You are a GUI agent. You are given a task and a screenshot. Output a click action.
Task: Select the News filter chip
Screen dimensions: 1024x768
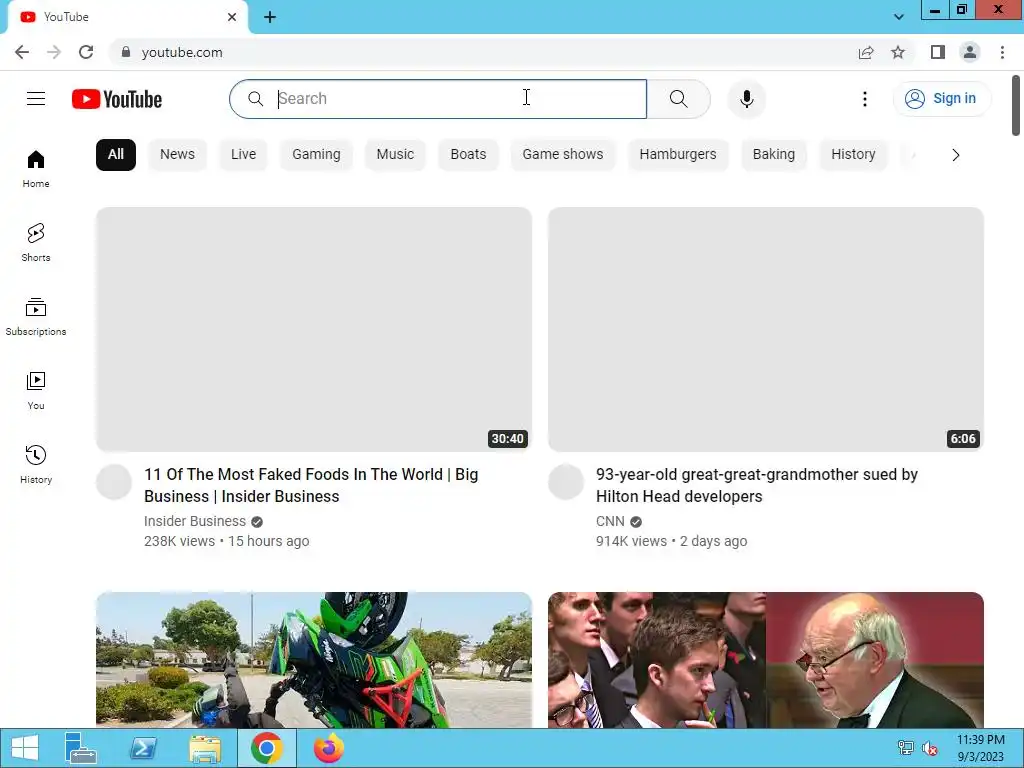pos(178,155)
